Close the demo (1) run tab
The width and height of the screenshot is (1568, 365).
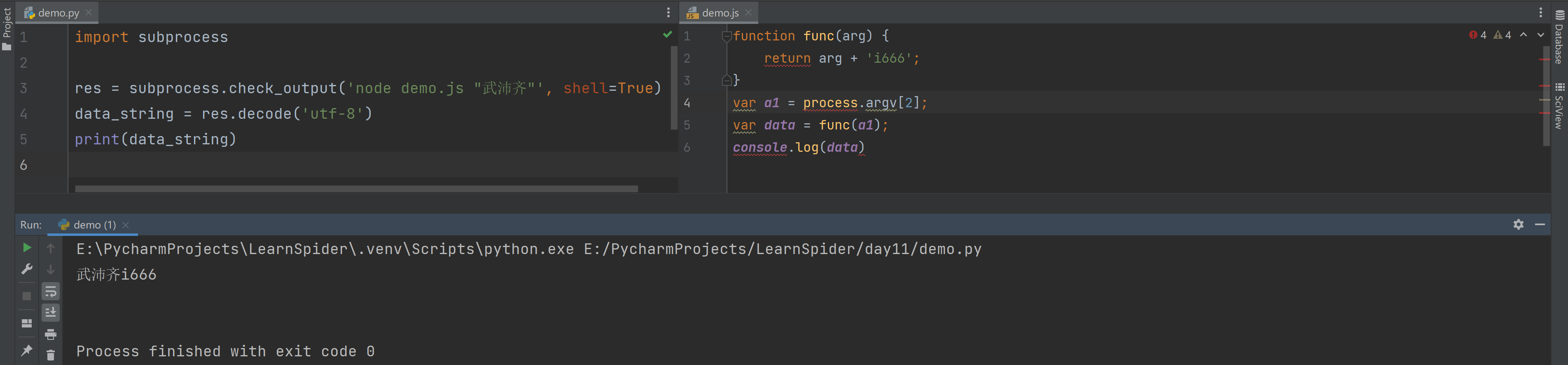[126, 225]
